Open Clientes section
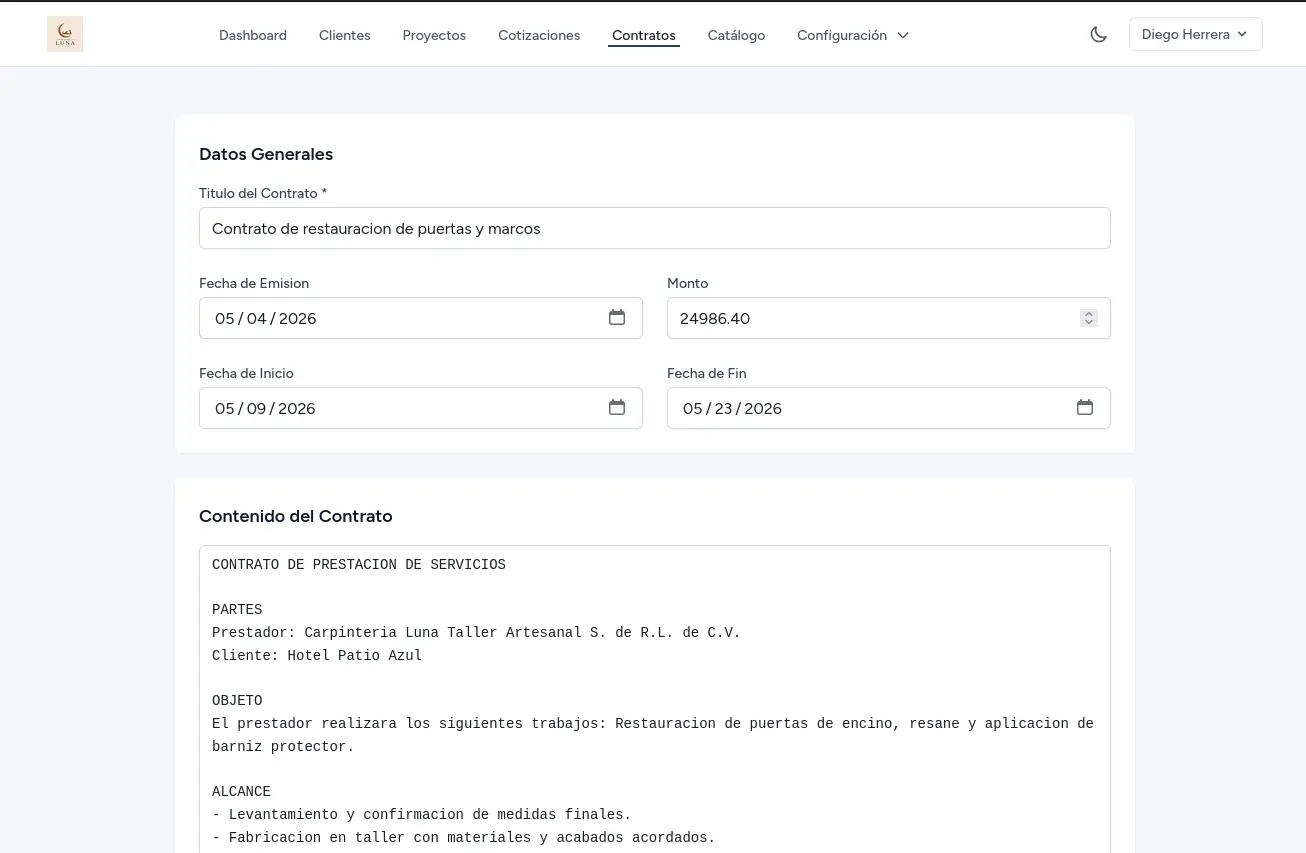This screenshot has width=1306, height=853. [x=345, y=35]
